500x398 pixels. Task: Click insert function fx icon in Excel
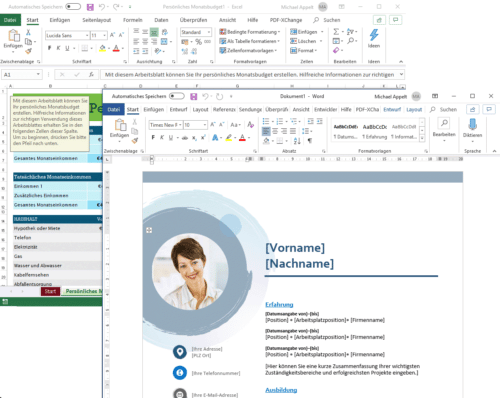(x=91, y=75)
